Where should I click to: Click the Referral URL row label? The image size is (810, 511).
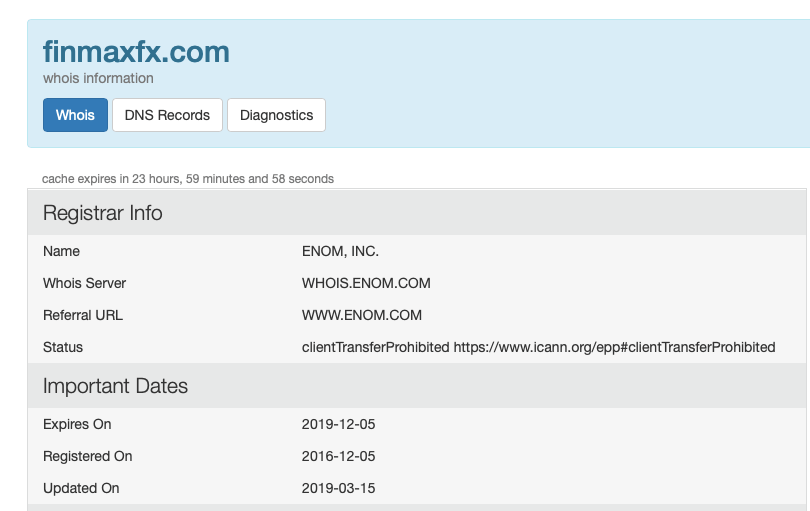click(x=82, y=315)
